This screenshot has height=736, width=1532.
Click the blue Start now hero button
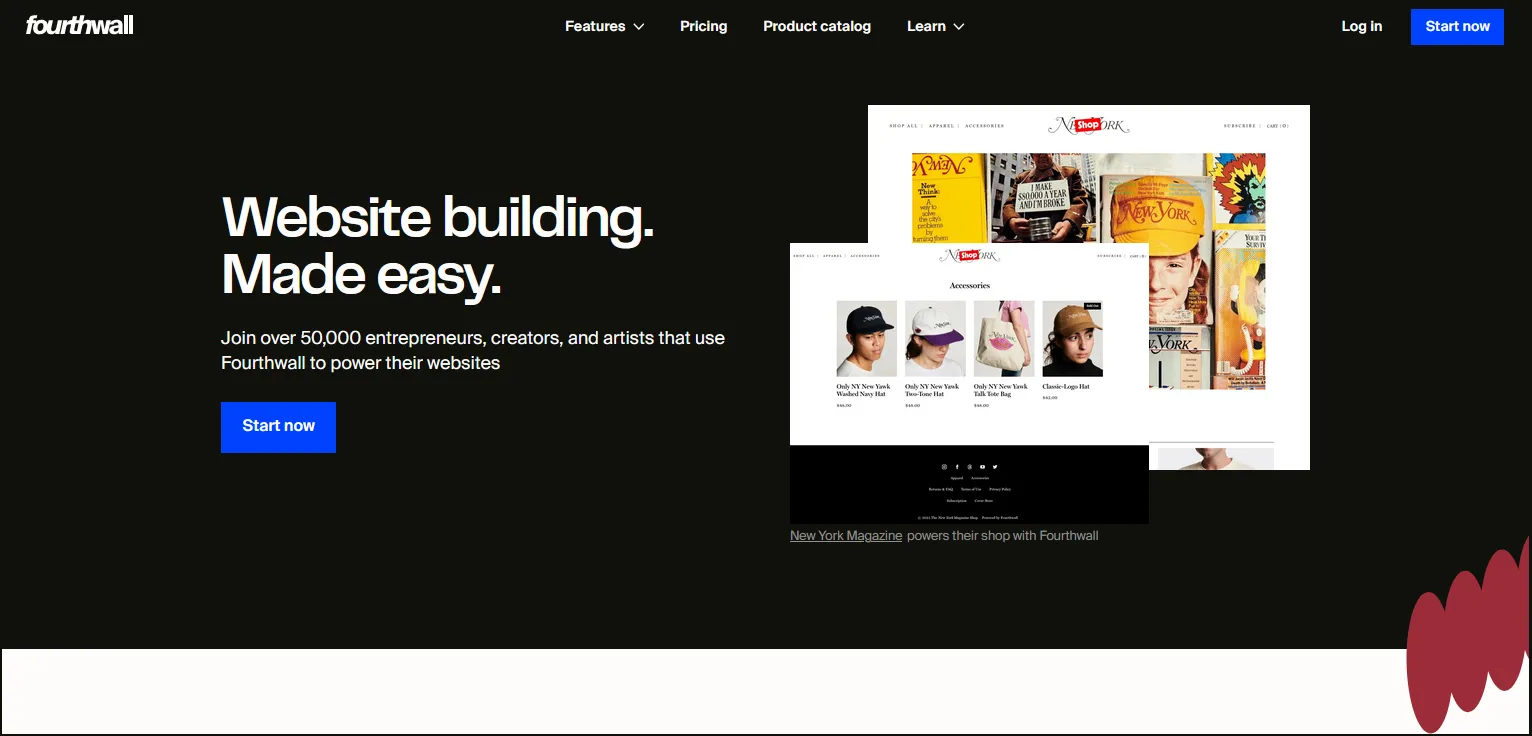point(278,427)
